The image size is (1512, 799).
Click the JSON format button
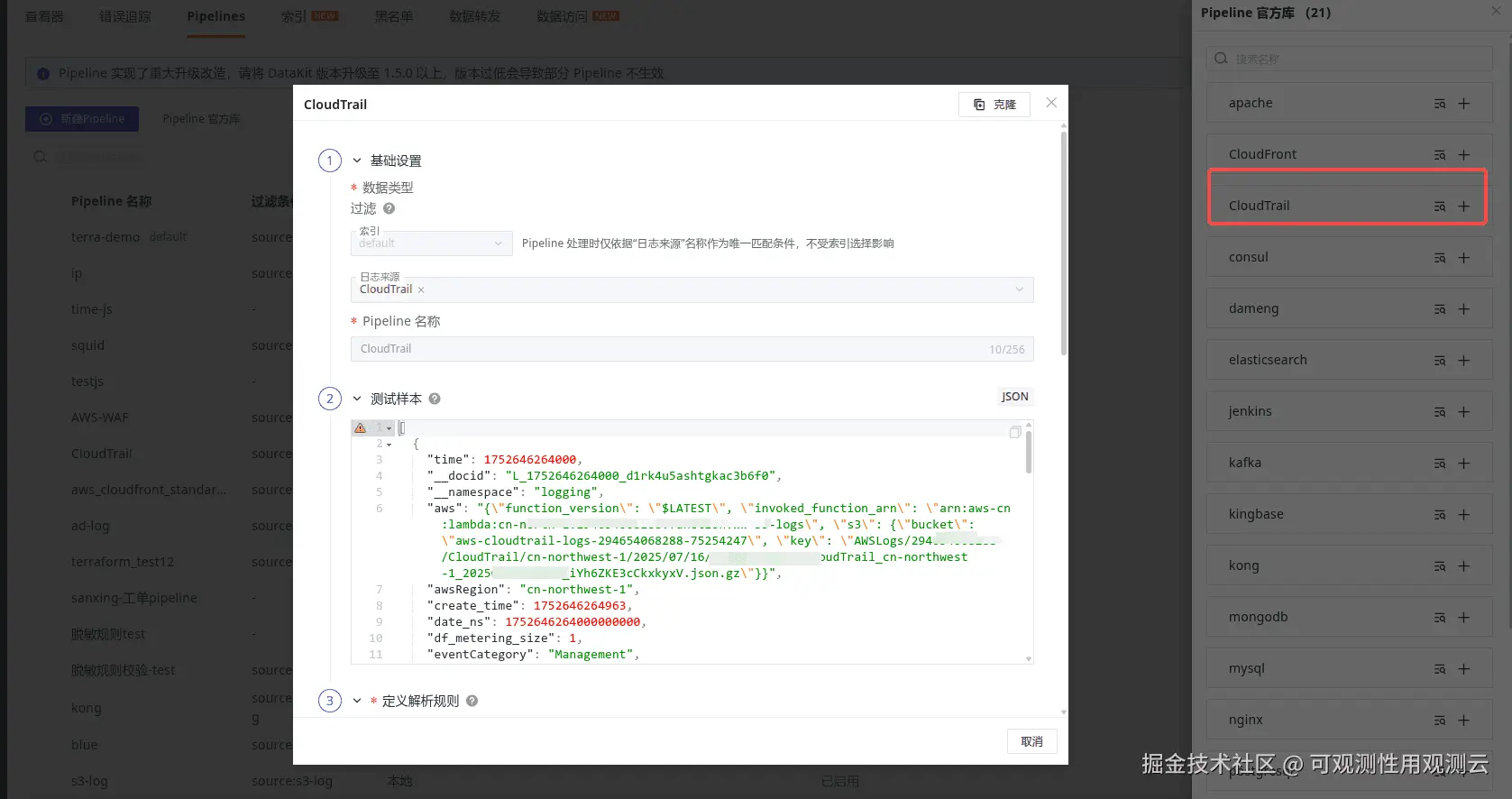click(x=1015, y=397)
